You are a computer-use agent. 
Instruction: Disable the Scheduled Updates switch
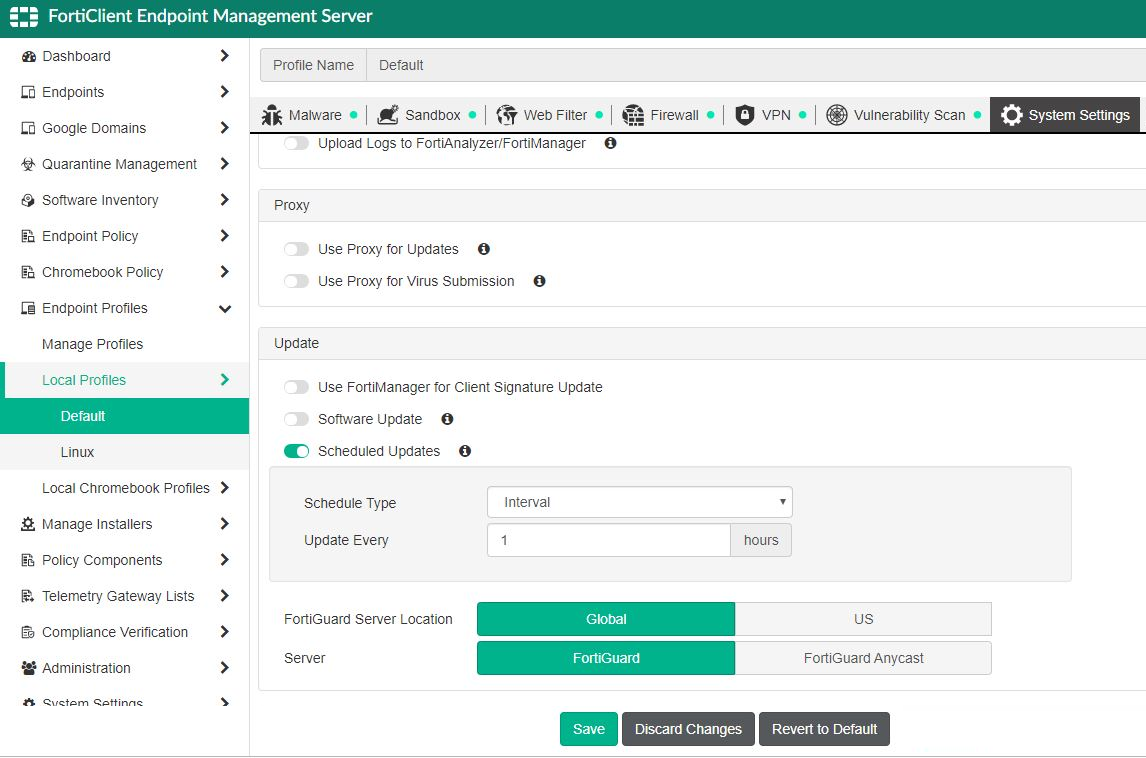pyautogui.click(x=297, y=451)
